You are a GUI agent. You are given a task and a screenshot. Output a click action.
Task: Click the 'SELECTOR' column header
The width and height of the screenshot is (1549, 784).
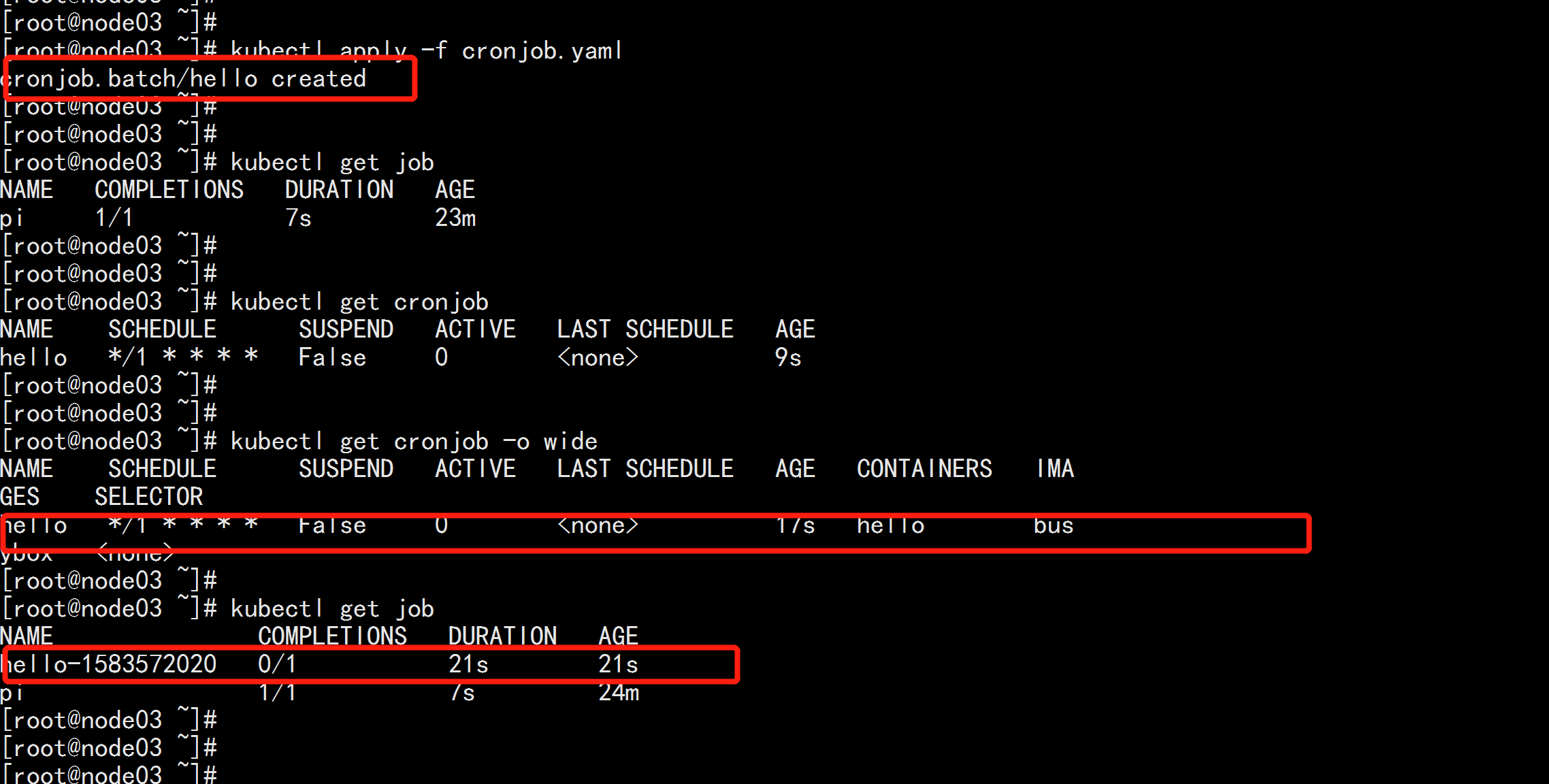(149, 497)
